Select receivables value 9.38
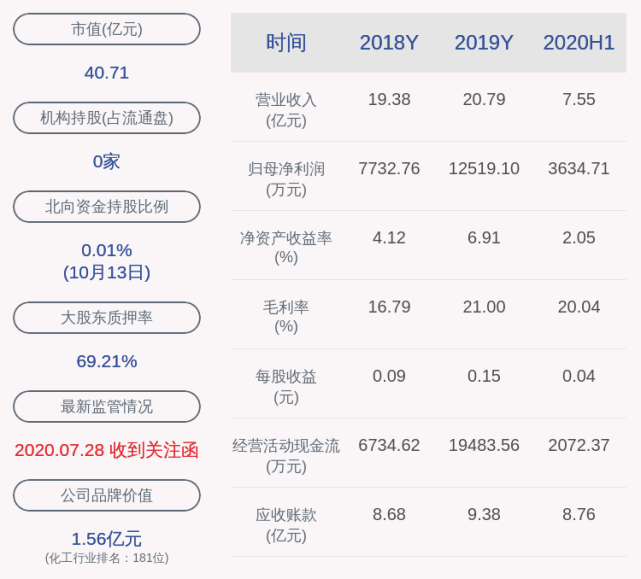641x579 pixels. 484,514
